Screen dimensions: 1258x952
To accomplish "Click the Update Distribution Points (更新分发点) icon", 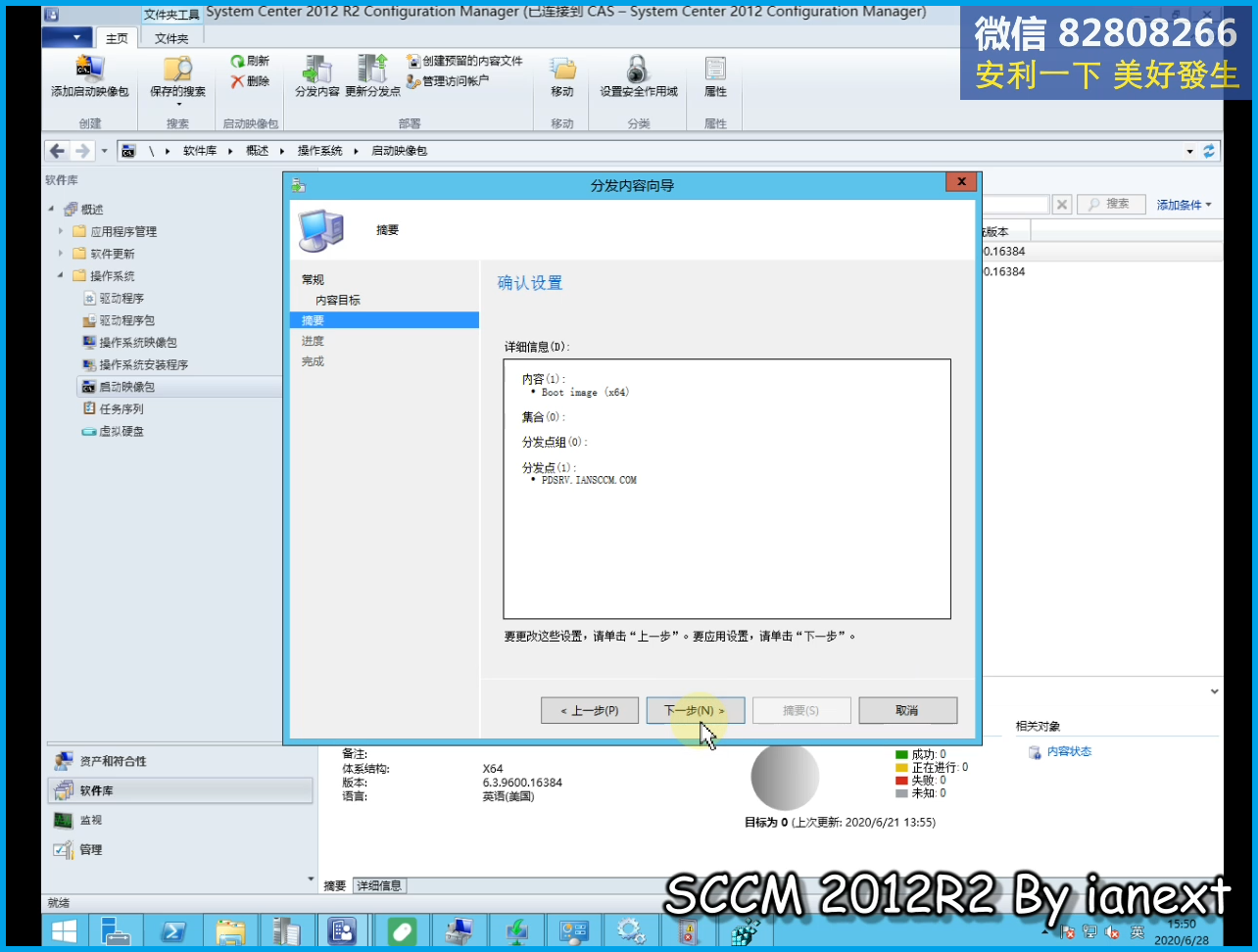I will click(x=372, y=76).
